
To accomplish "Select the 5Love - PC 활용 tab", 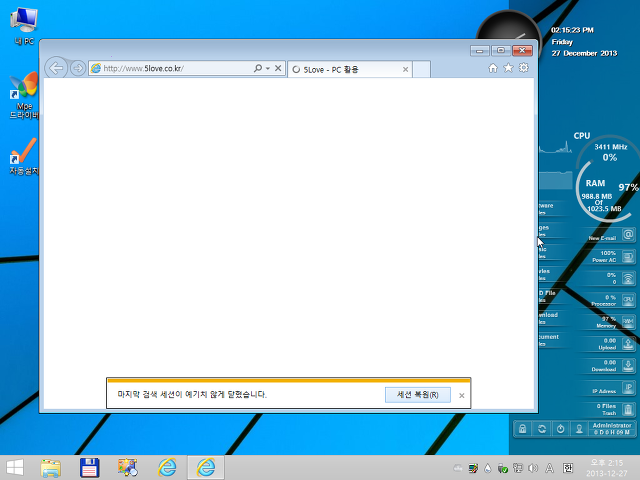I will 348,69.
